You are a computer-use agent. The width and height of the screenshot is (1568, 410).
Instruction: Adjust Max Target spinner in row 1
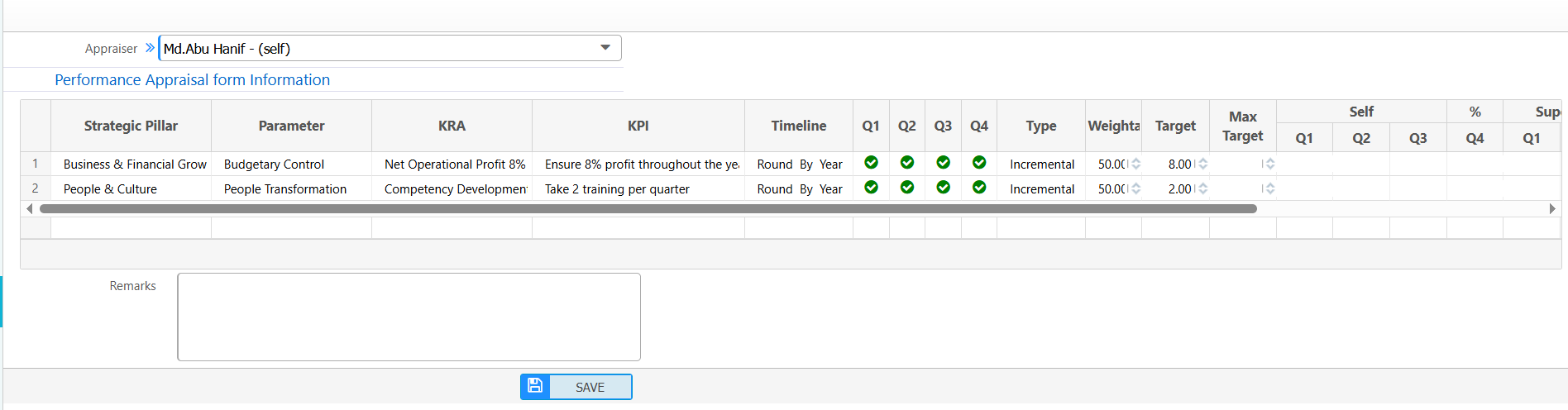tap(1270, 164)
